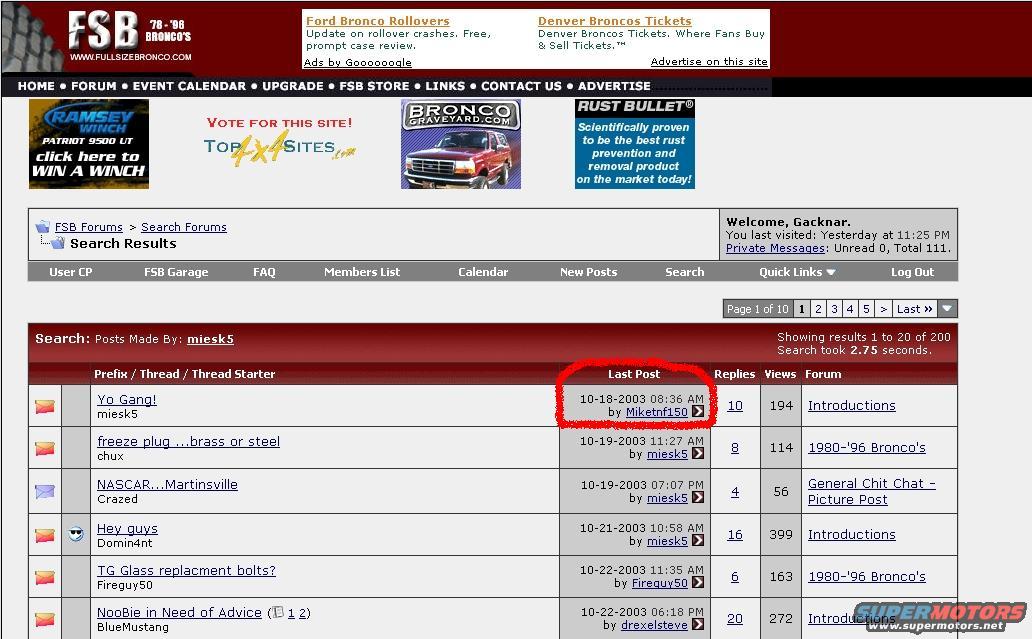Open the Ramsey Winch banner ad
The width and height of the screenshot is (1032, 639).
click(89, 144)
